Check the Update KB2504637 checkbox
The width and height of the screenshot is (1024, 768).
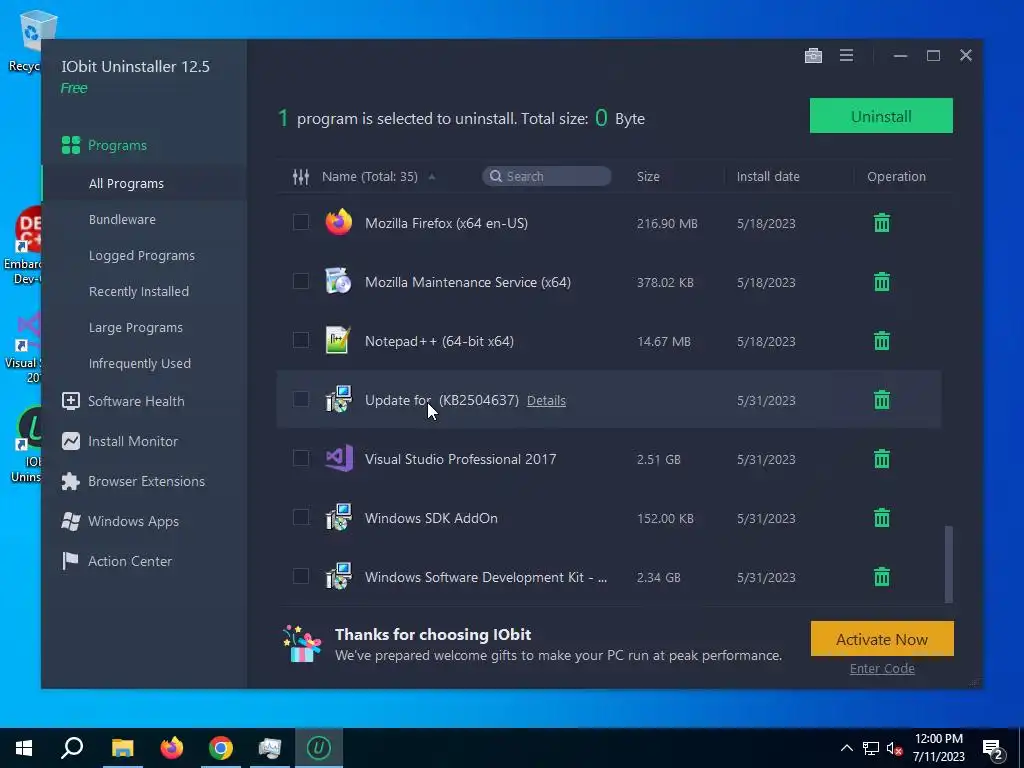coord(300,399)
